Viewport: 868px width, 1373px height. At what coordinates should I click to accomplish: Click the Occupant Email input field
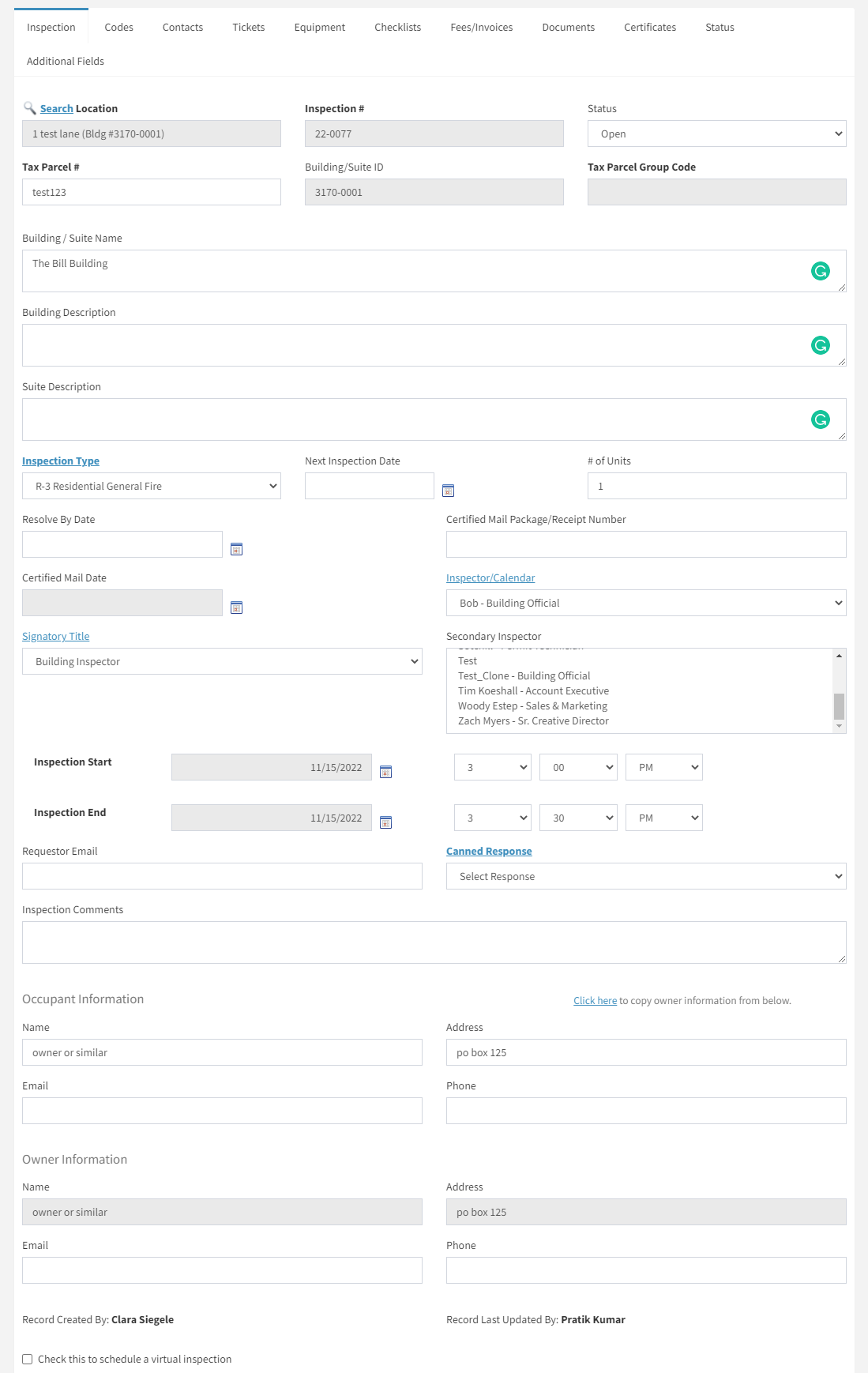[x=222, y=1111]
